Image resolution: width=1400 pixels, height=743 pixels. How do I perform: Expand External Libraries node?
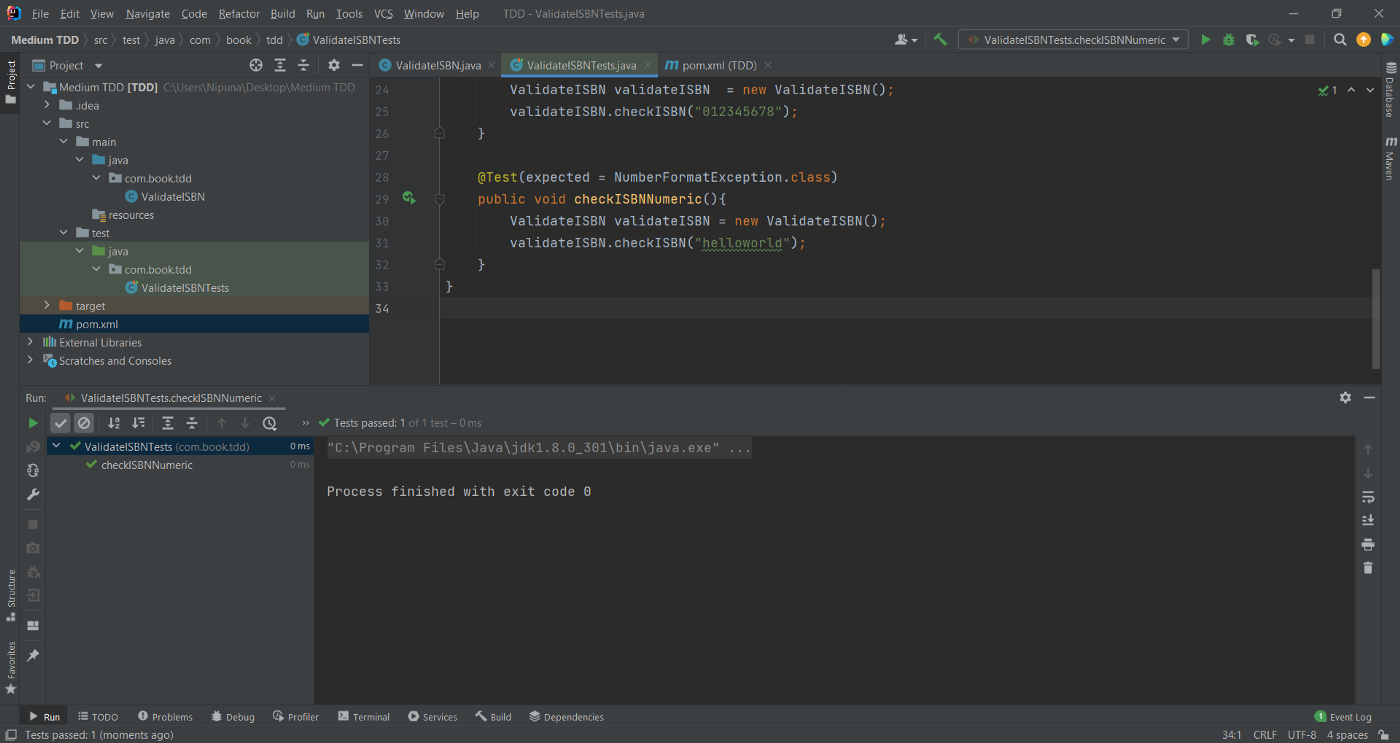click(x=30, y=343)
